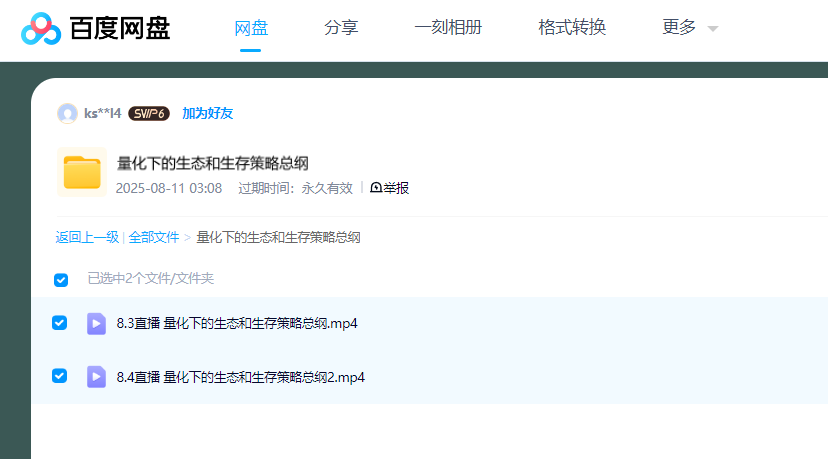
Task: Open the 8.4直播 量化下的生态和生存策略总纲2.mp4 file name
Action: point(240,377)
